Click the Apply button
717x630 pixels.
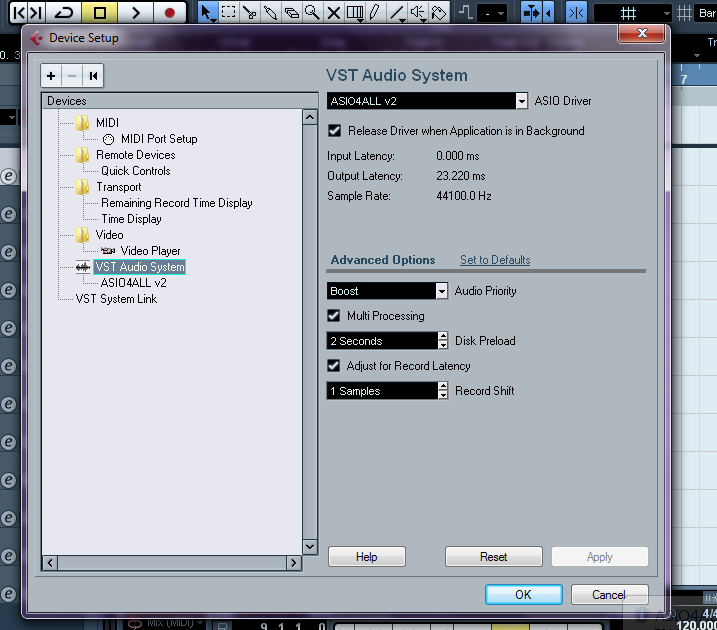599,556
